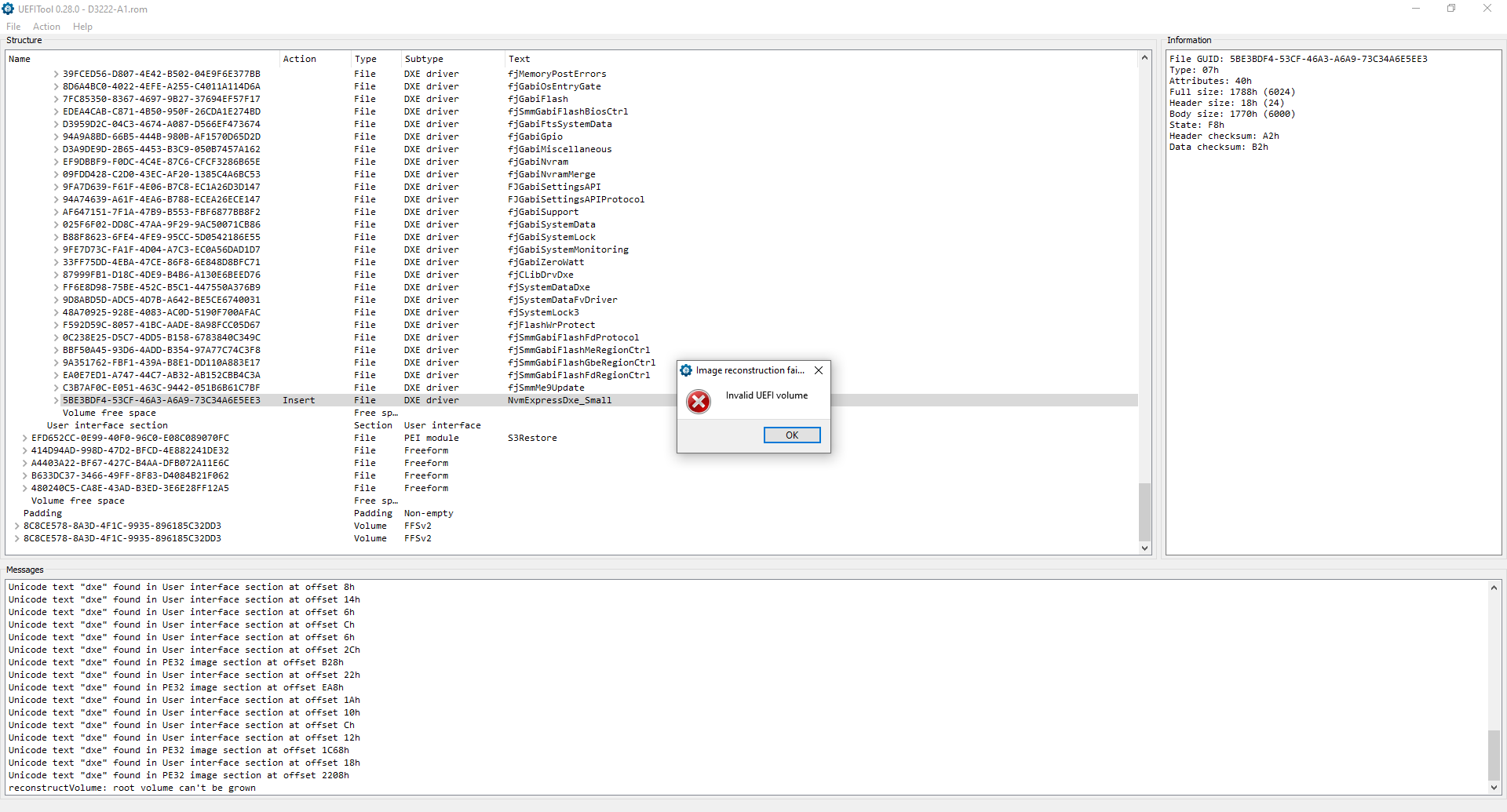Select the 87999FB1-D18C-4DE9 fjCLibDrvDxe row
1507x812 pixels.
(x=571, y=275)
